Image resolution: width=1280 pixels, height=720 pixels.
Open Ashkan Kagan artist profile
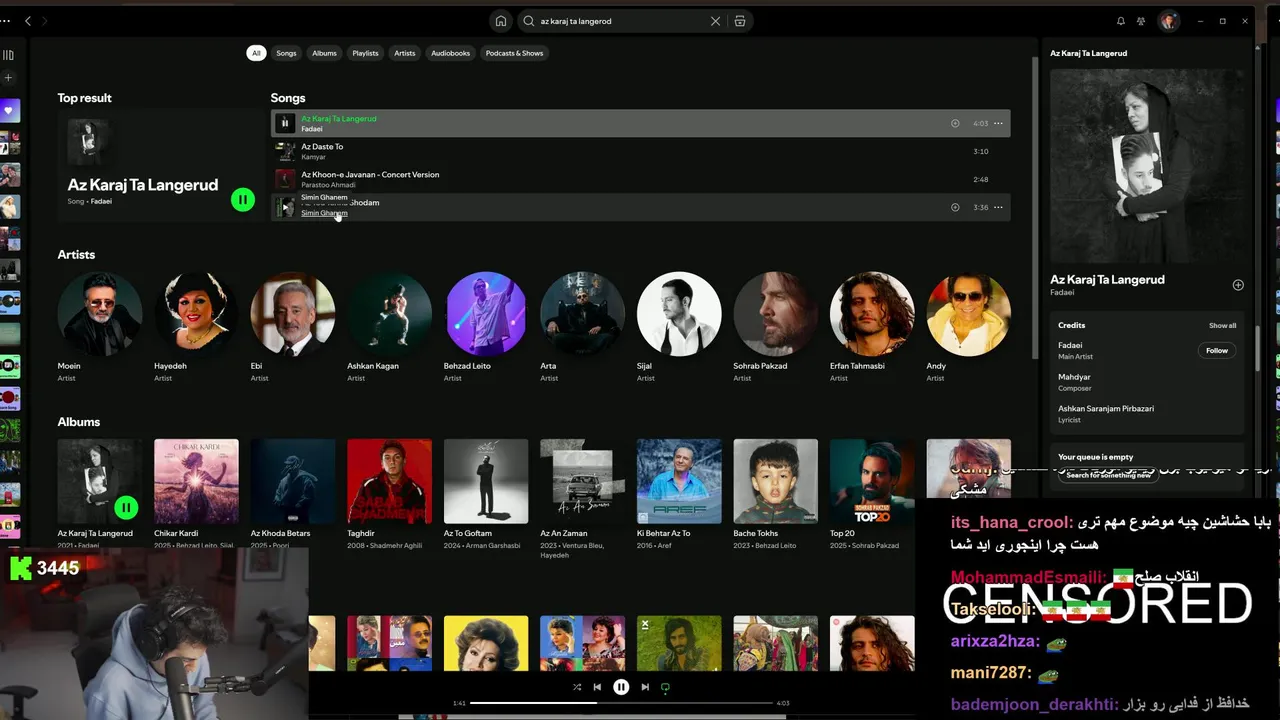(x=389, y=314)
